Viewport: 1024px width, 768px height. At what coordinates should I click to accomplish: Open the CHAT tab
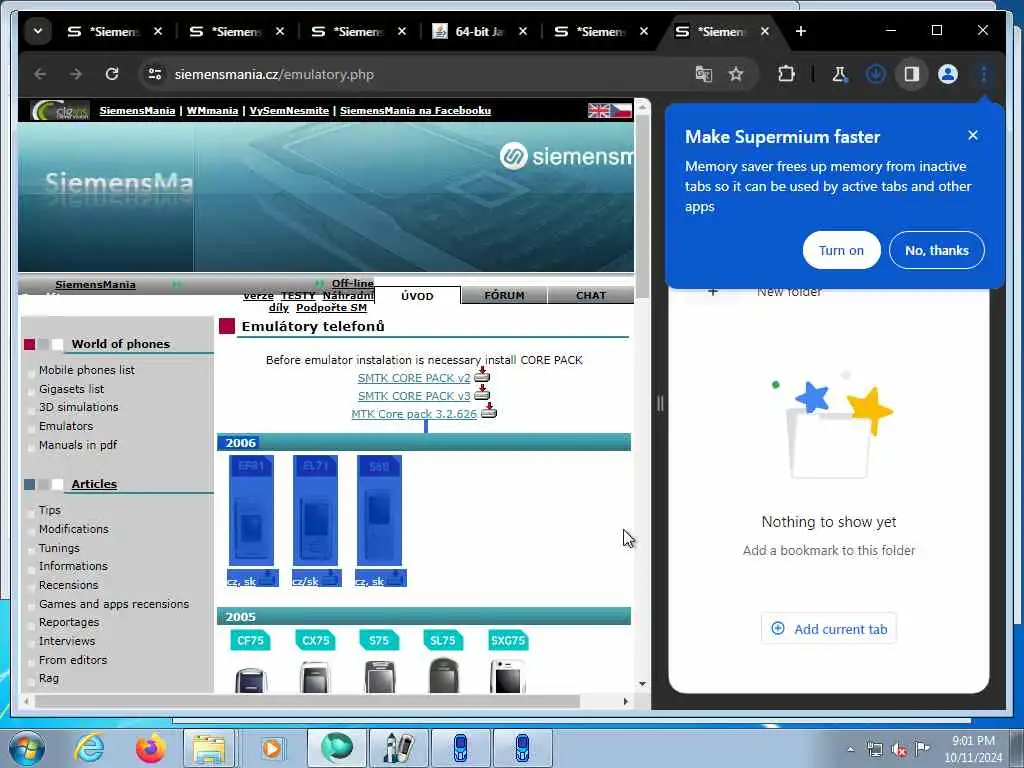point(591,295)
